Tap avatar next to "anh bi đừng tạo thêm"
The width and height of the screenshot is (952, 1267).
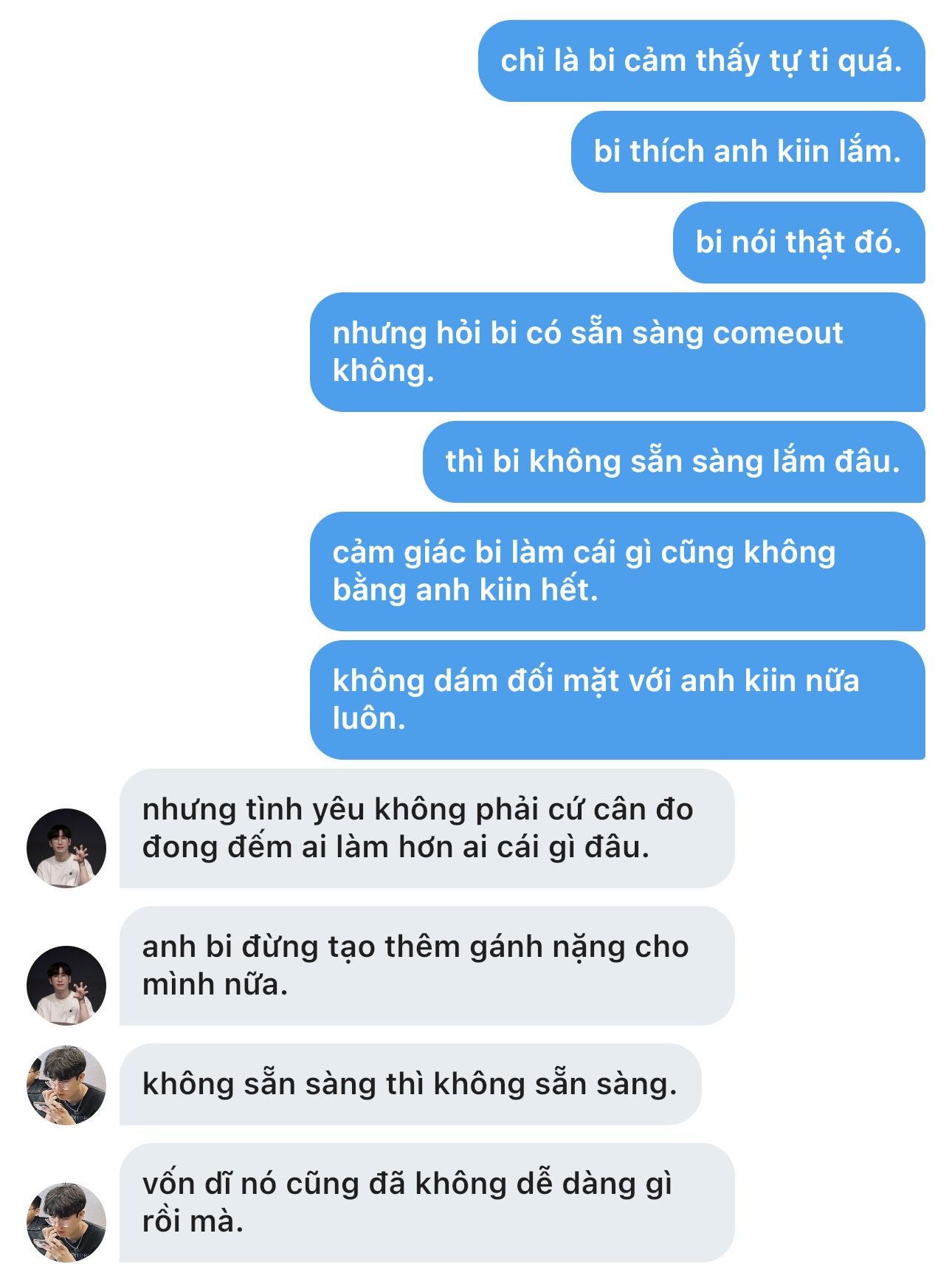point(66,985)
